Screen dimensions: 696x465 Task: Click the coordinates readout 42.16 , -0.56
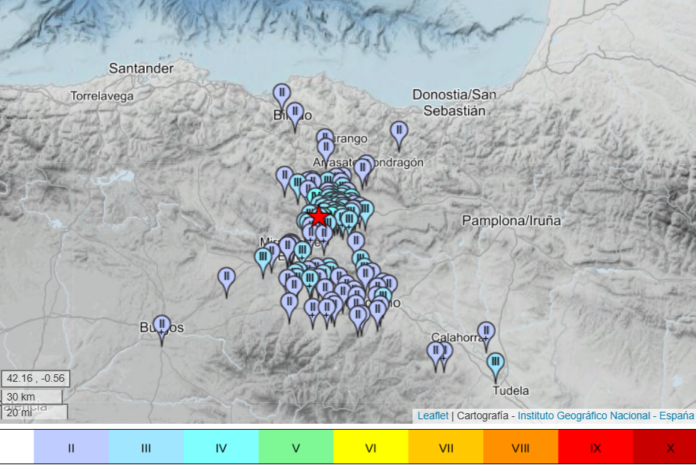tap(36, 378)
